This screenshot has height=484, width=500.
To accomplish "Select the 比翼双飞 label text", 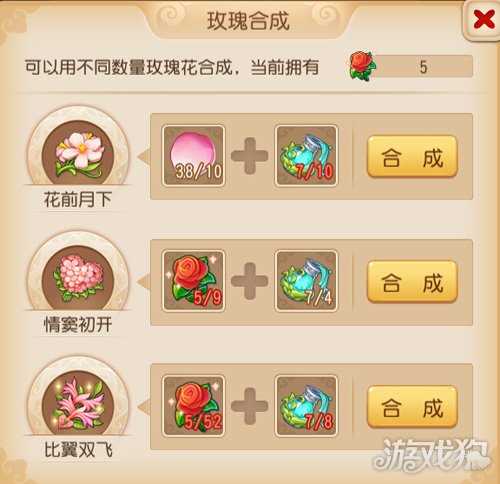I will pyautogui.click(x=78, y=450).
